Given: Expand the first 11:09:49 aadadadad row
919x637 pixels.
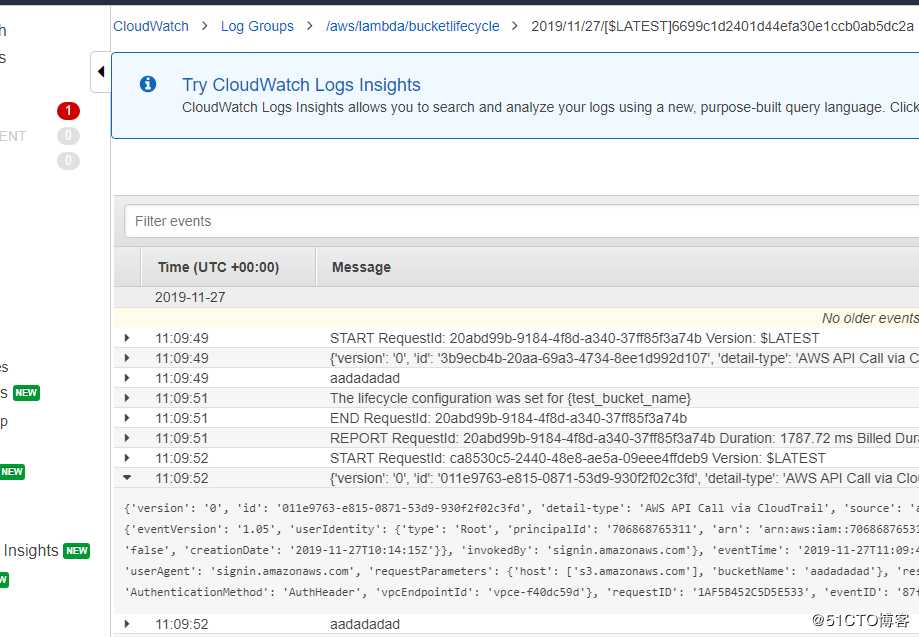Looking at the screenshot, I should (127, 378).
